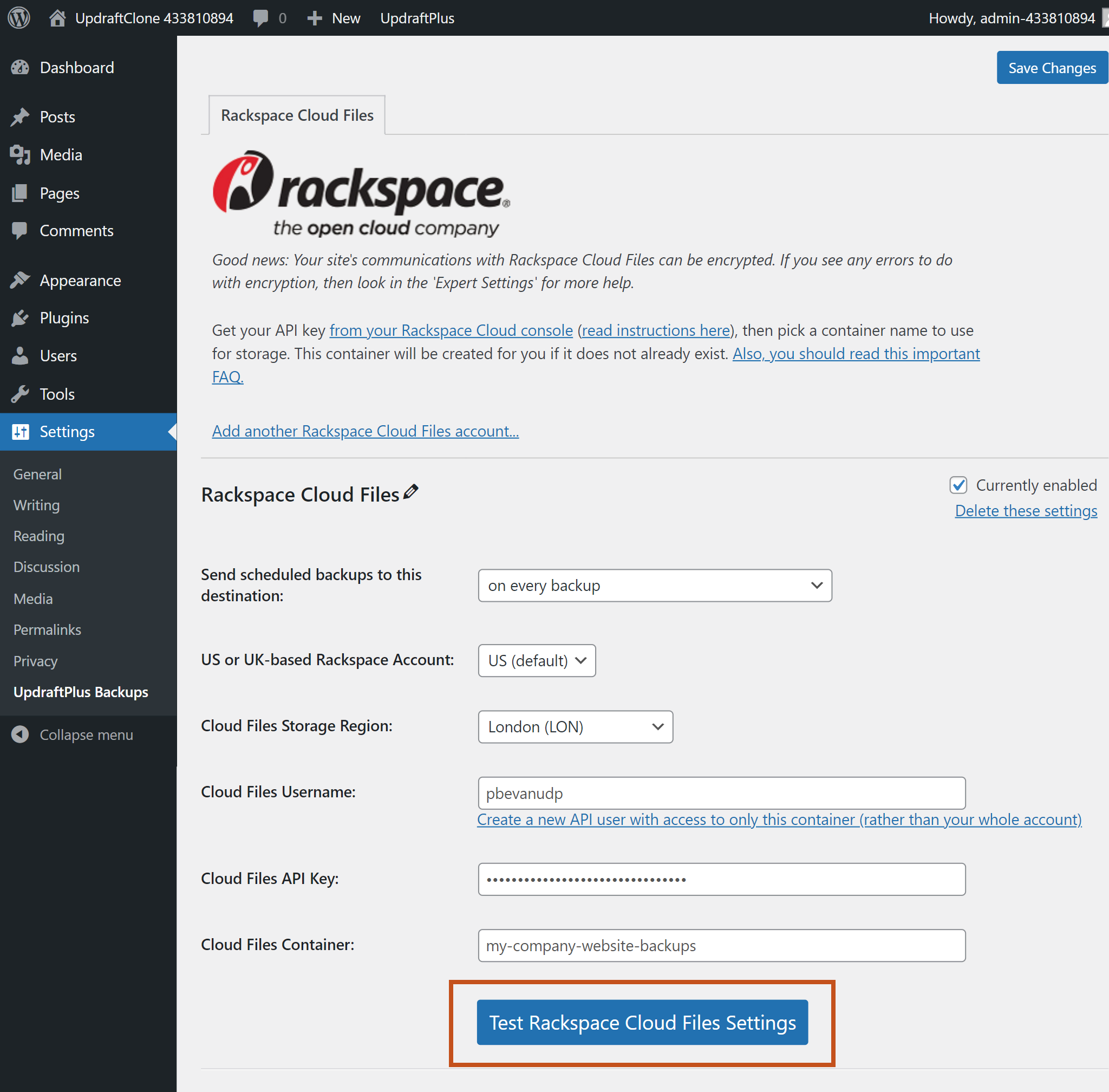
Task: Select the Dashboard icon in the sidebar
Action: (x=20, y=67)
